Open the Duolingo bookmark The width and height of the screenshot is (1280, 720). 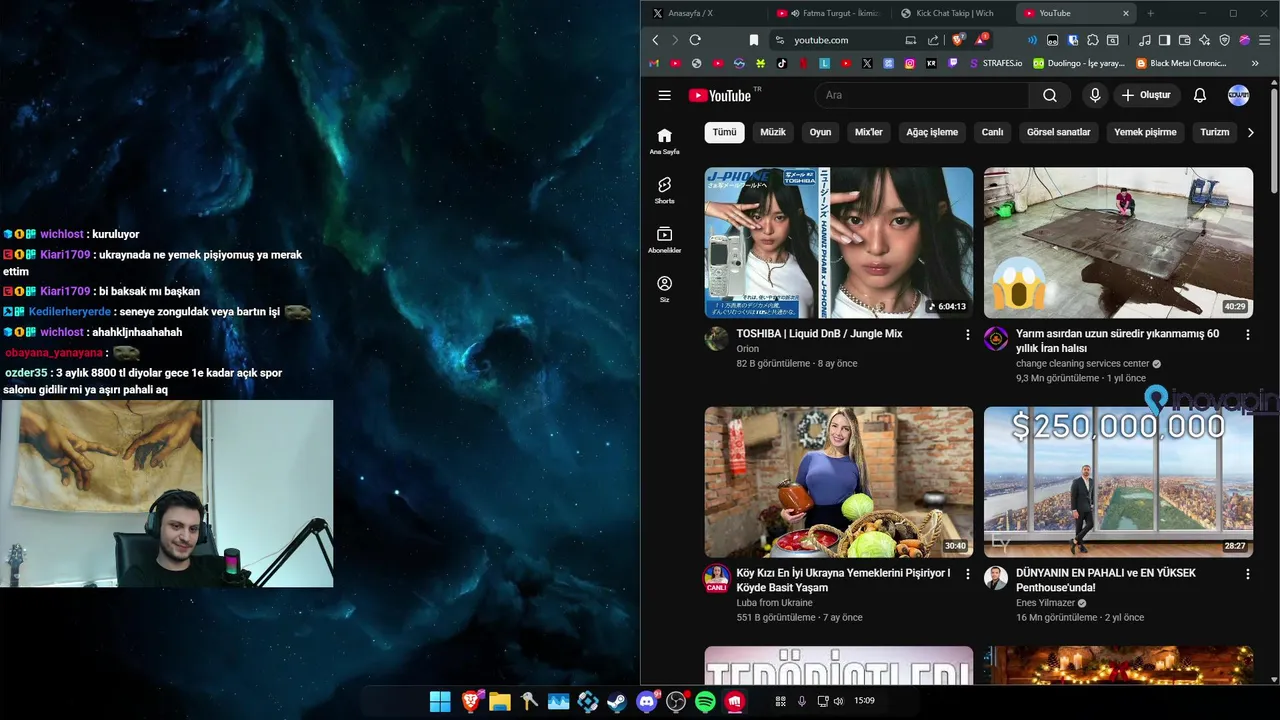click(x=1079, y=63)
